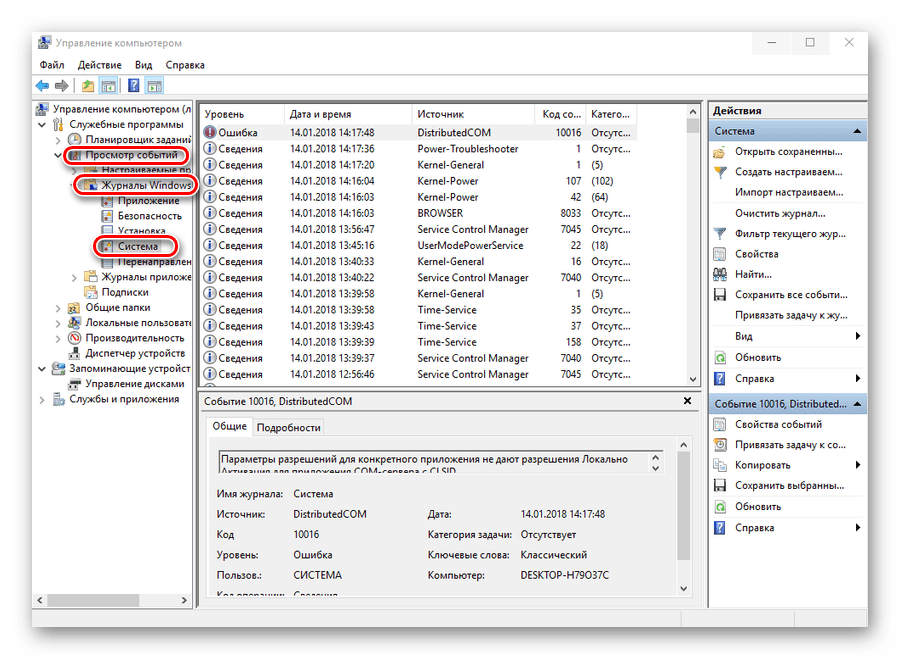Click the Сохранить все события disk icon

point(720,294)
